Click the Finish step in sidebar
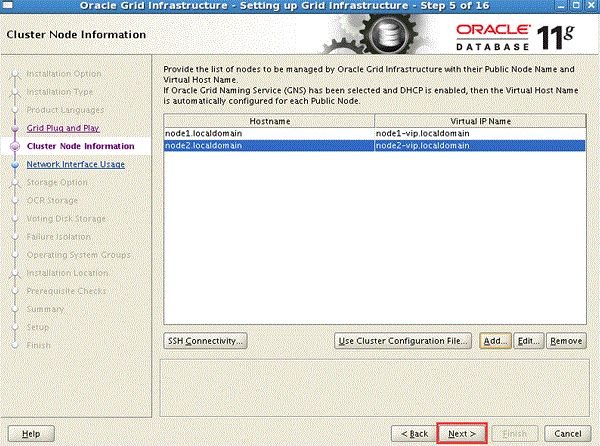The width and height of the screenshot is (600, 446). tap(39, 345)
